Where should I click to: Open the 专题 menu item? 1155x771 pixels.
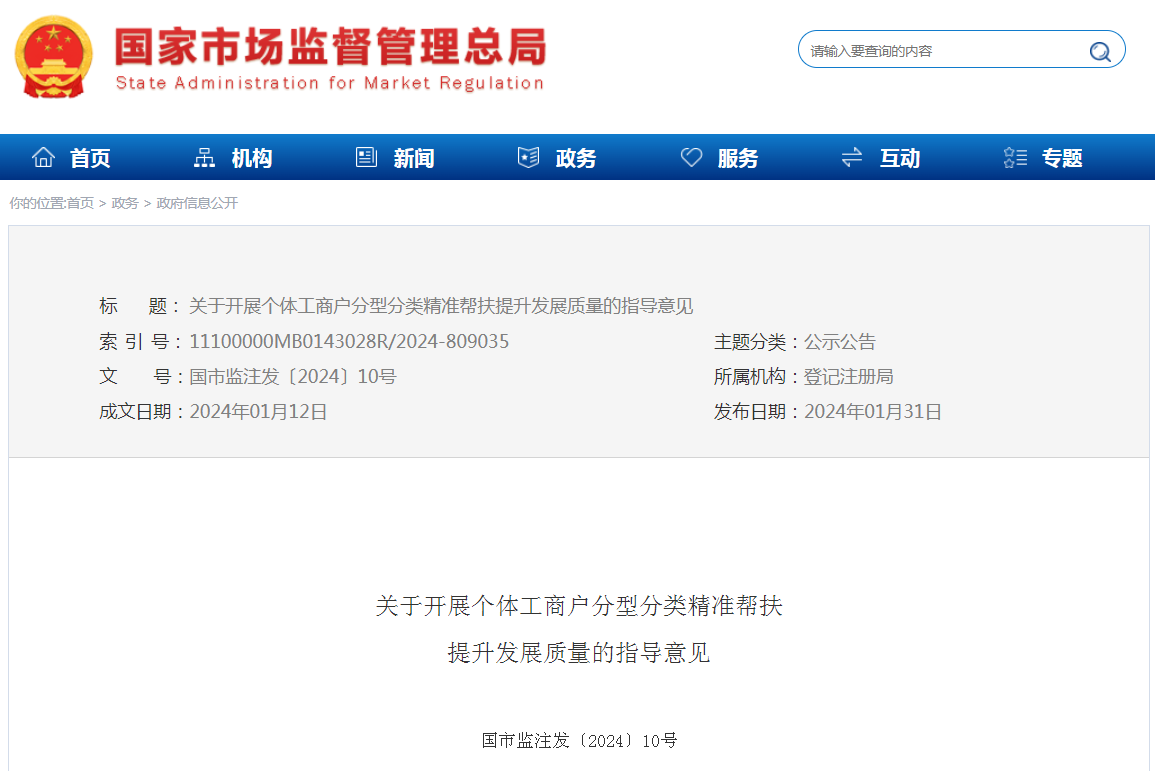pos(1062,158)
